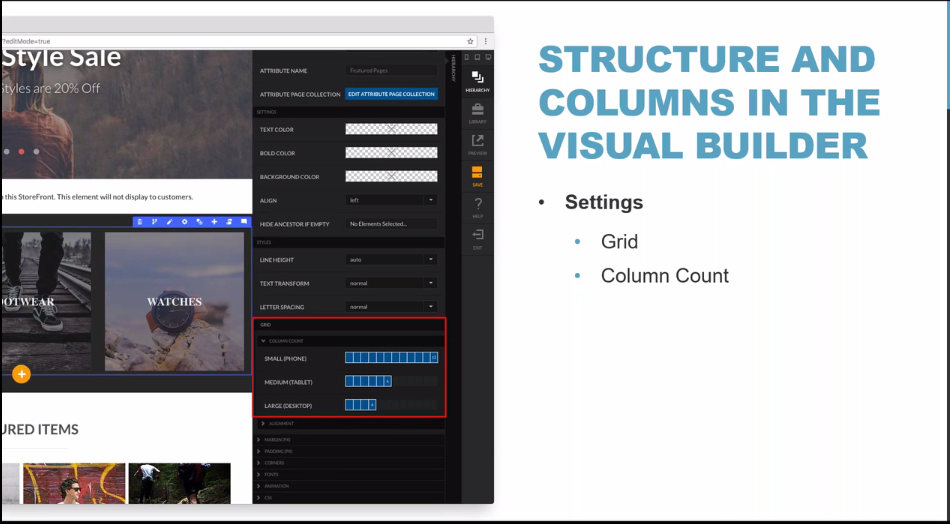
Task: Click the Text Color swatch
Action: click(x=391, y=129)
